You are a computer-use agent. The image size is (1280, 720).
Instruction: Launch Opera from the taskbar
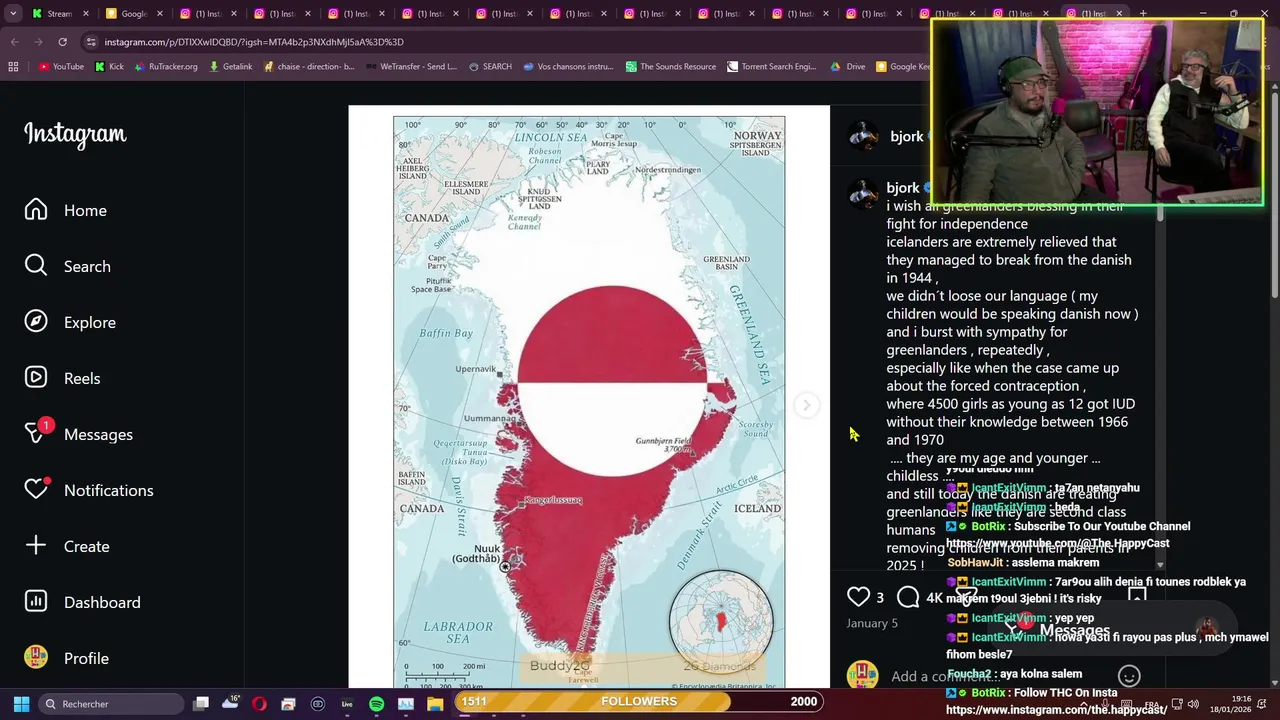point(259,704)
